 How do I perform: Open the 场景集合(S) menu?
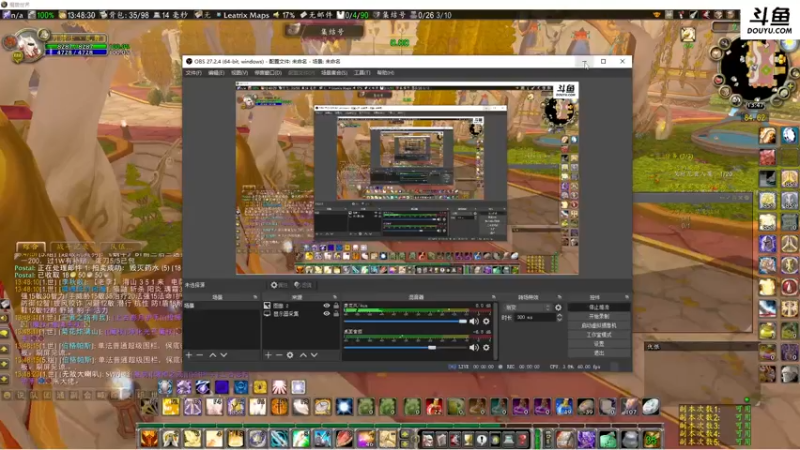click(x=334, y=73)
